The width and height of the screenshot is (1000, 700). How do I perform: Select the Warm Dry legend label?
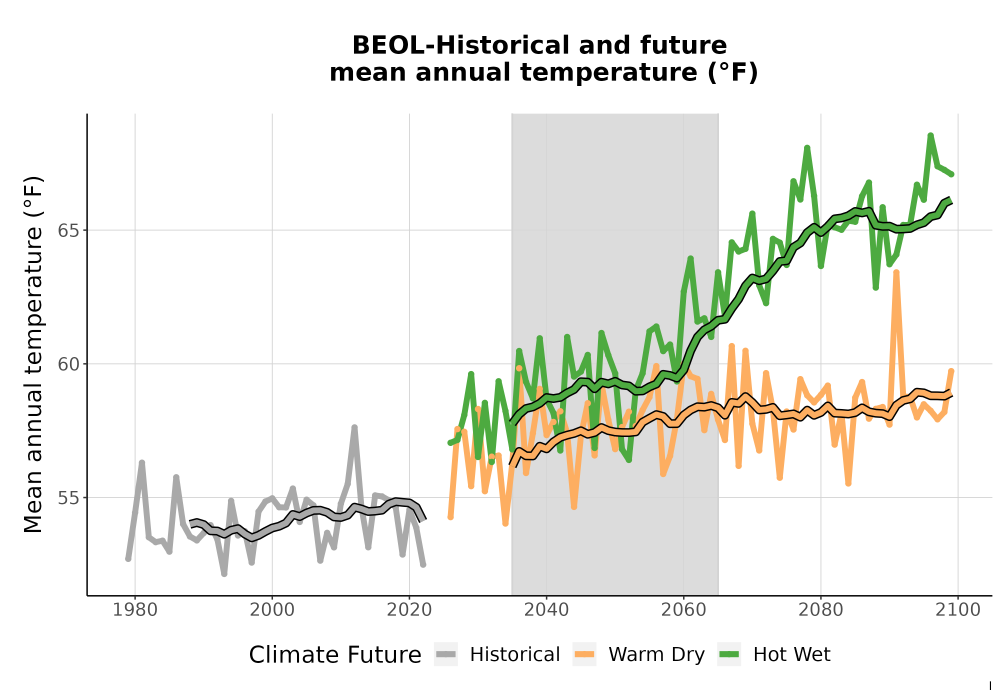[656, 655]
